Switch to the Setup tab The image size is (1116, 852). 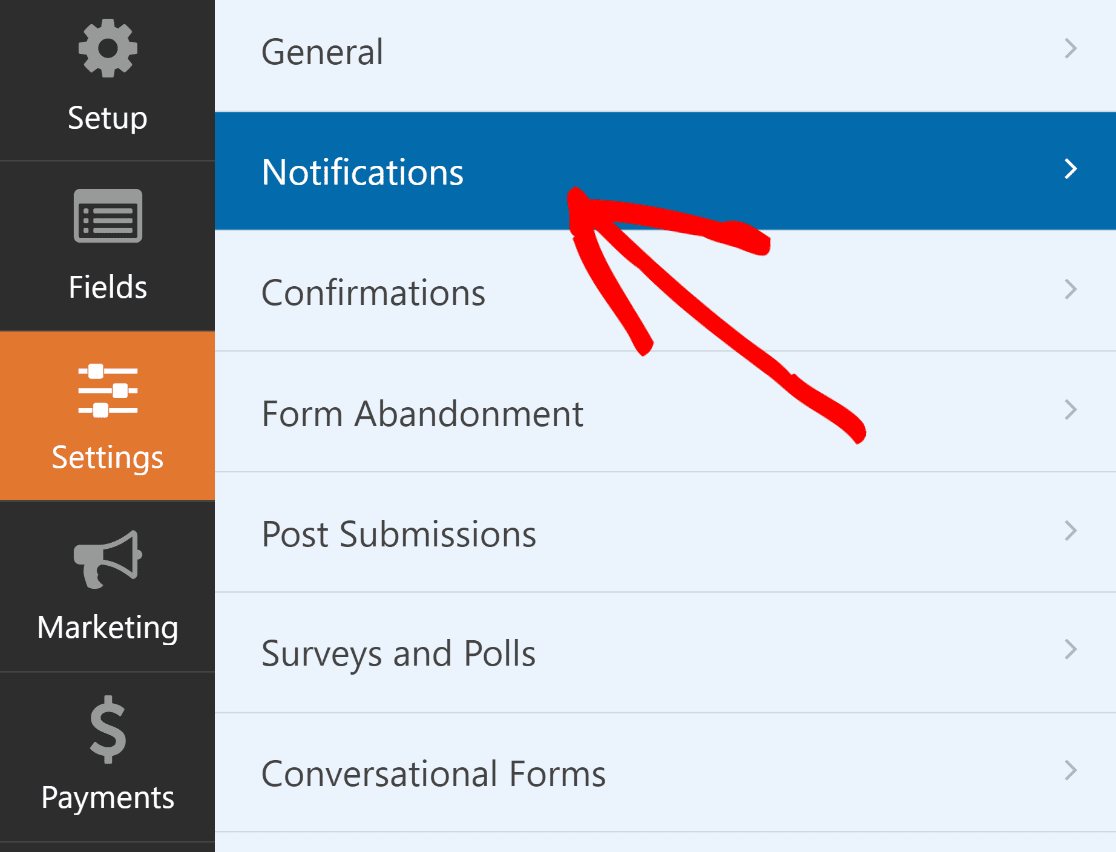click(107, 80)
